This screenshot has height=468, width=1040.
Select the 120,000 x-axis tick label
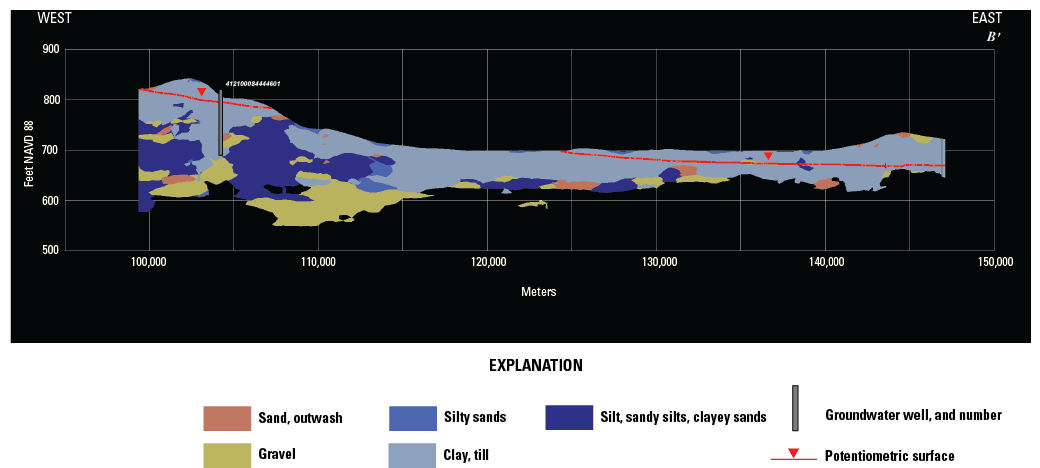click(x=487, y=262)
